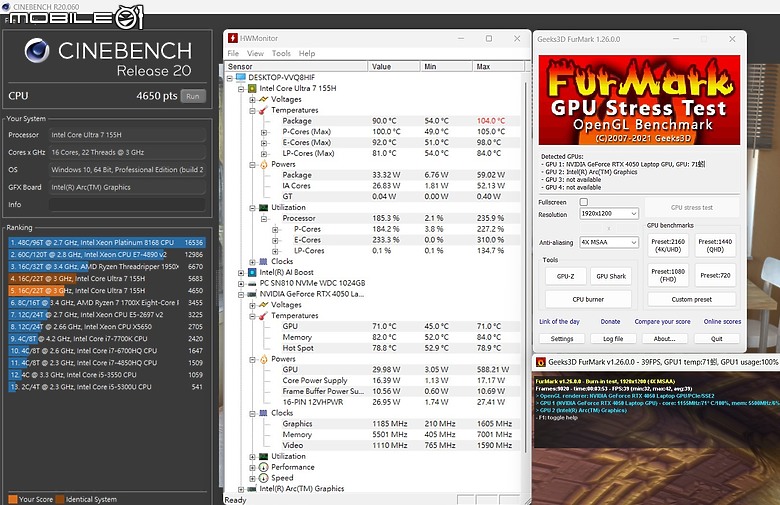Start the CPU burner tool
The image size is (780, 505).
tap(588, 300)
